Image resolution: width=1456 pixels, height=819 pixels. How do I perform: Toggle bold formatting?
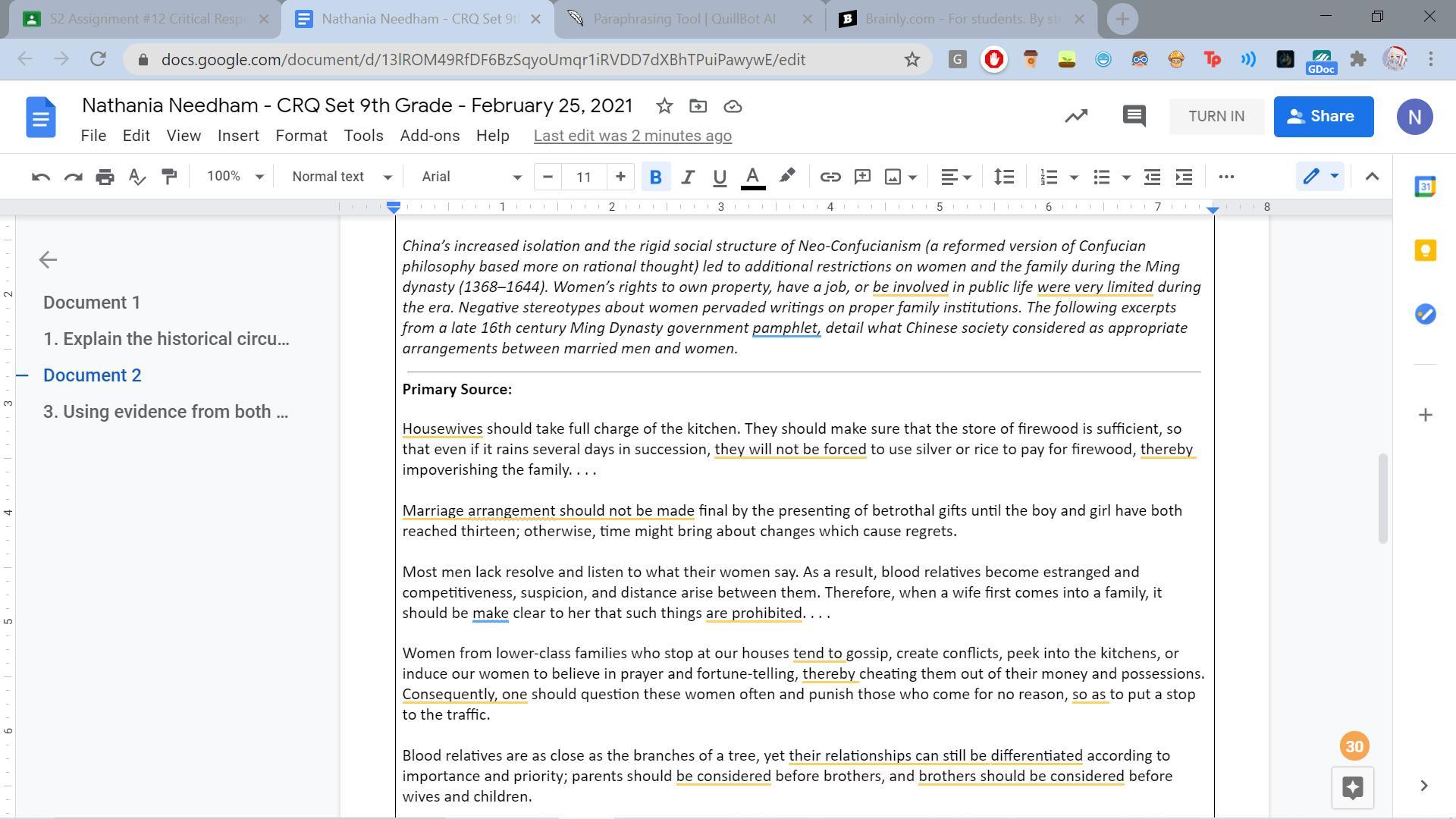655,177
